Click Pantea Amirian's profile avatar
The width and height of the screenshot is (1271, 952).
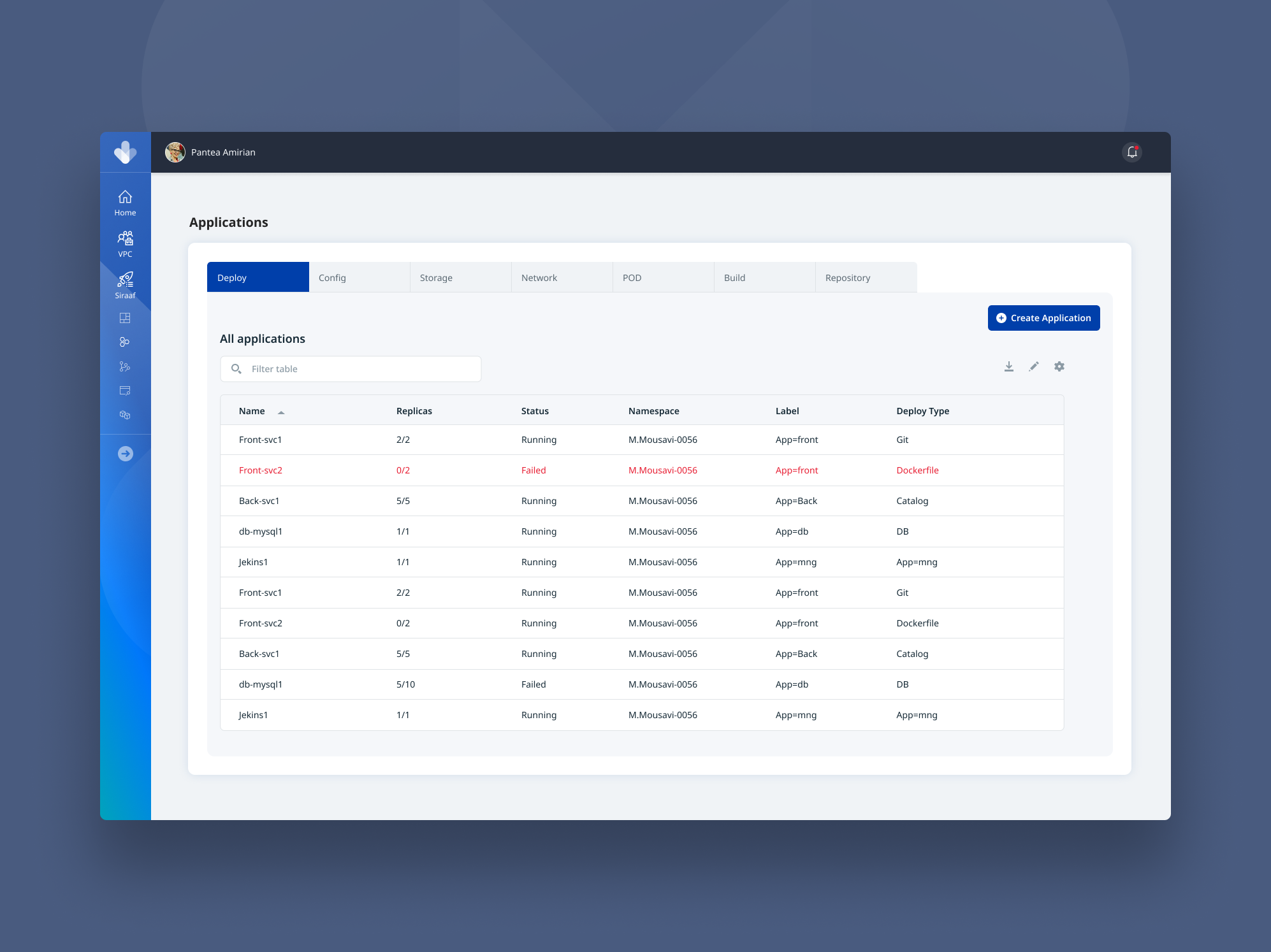pos(175,152)
